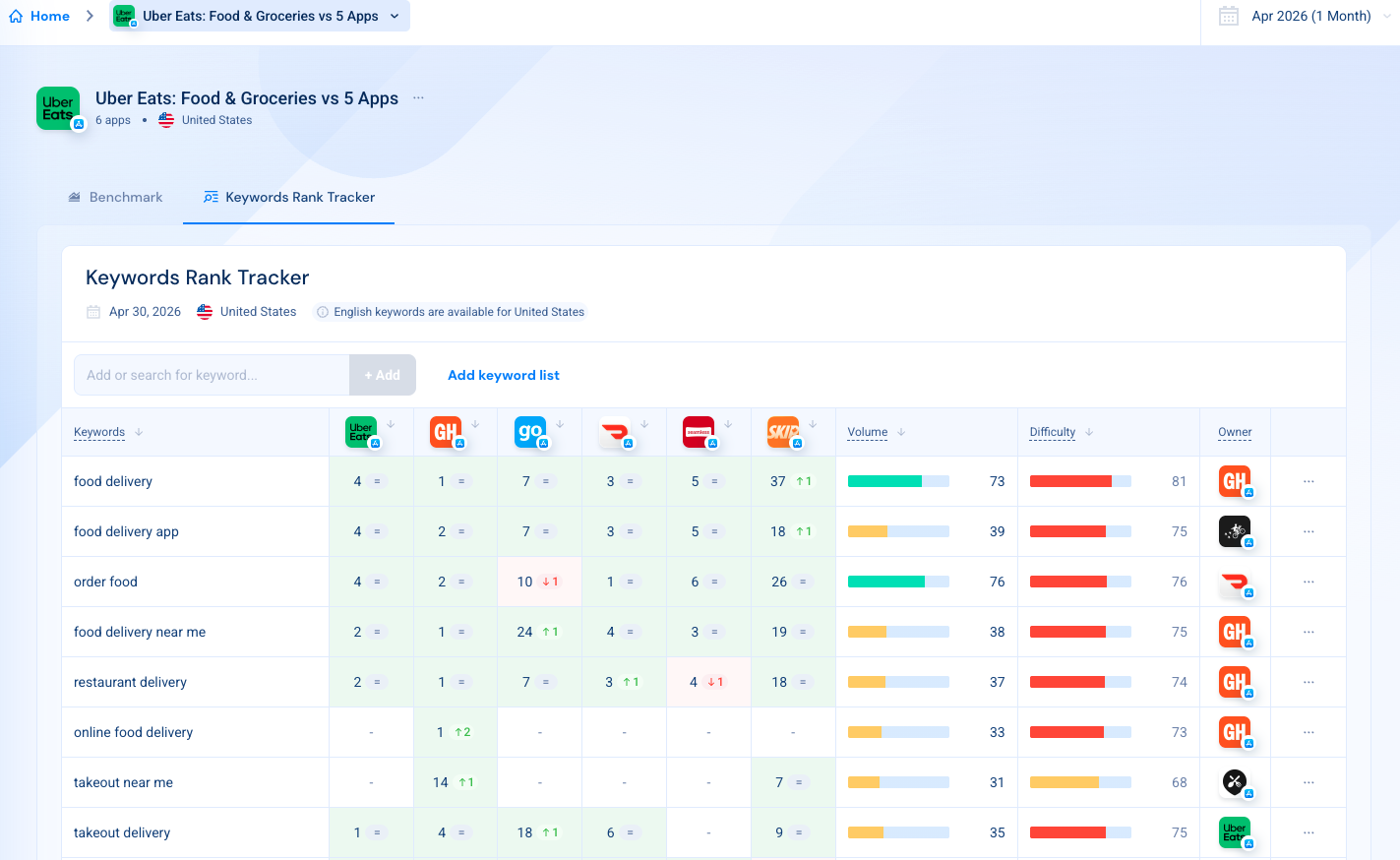Click the Uber Eats owner icon for takeout delivery

click(1235, 832)
